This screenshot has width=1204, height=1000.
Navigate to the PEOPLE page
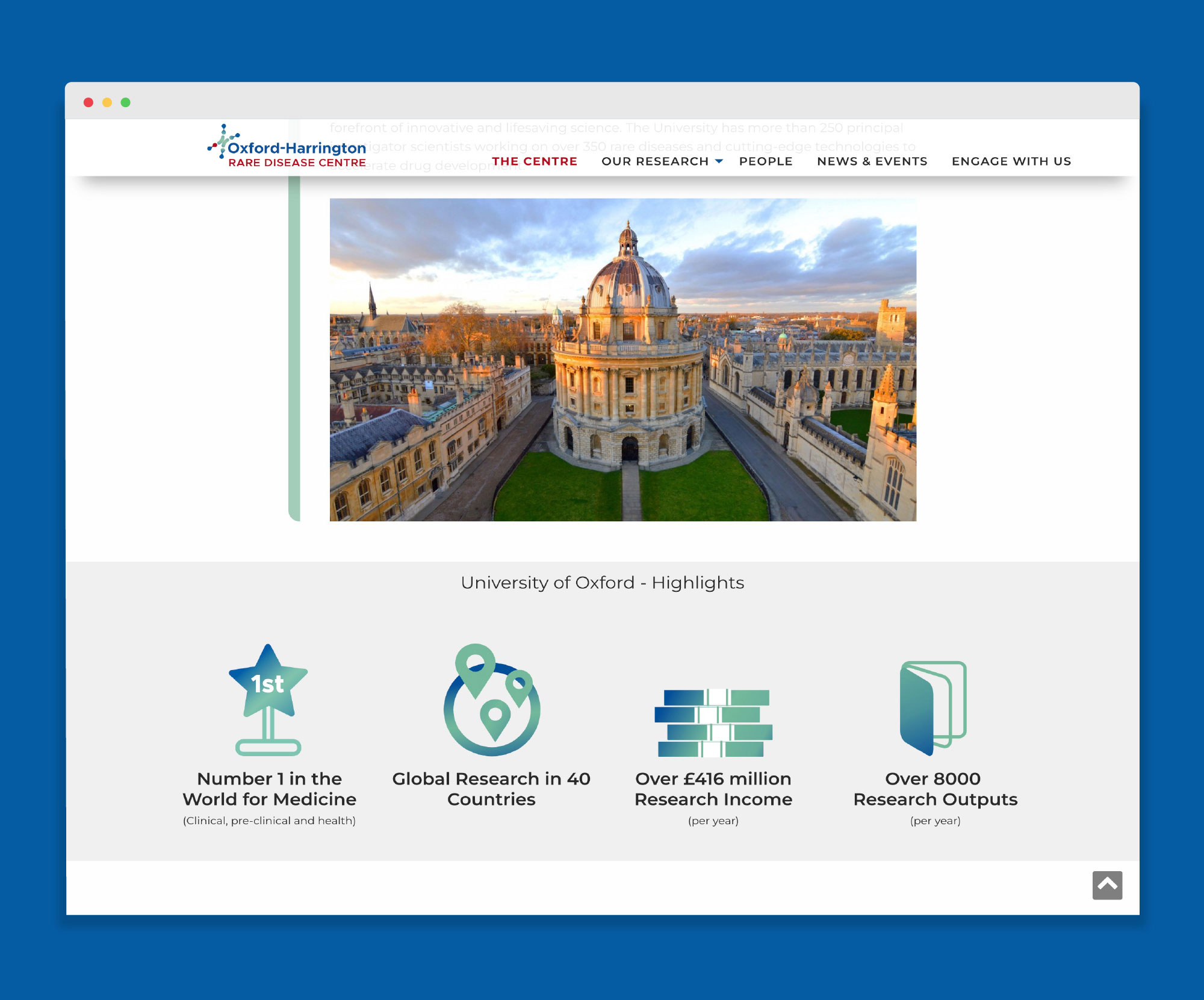click(x=765, y=161)
